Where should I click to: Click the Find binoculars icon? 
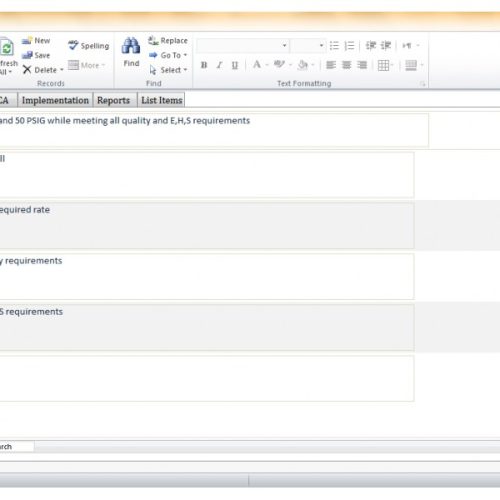pyautogui.click(x=131, y=46)
